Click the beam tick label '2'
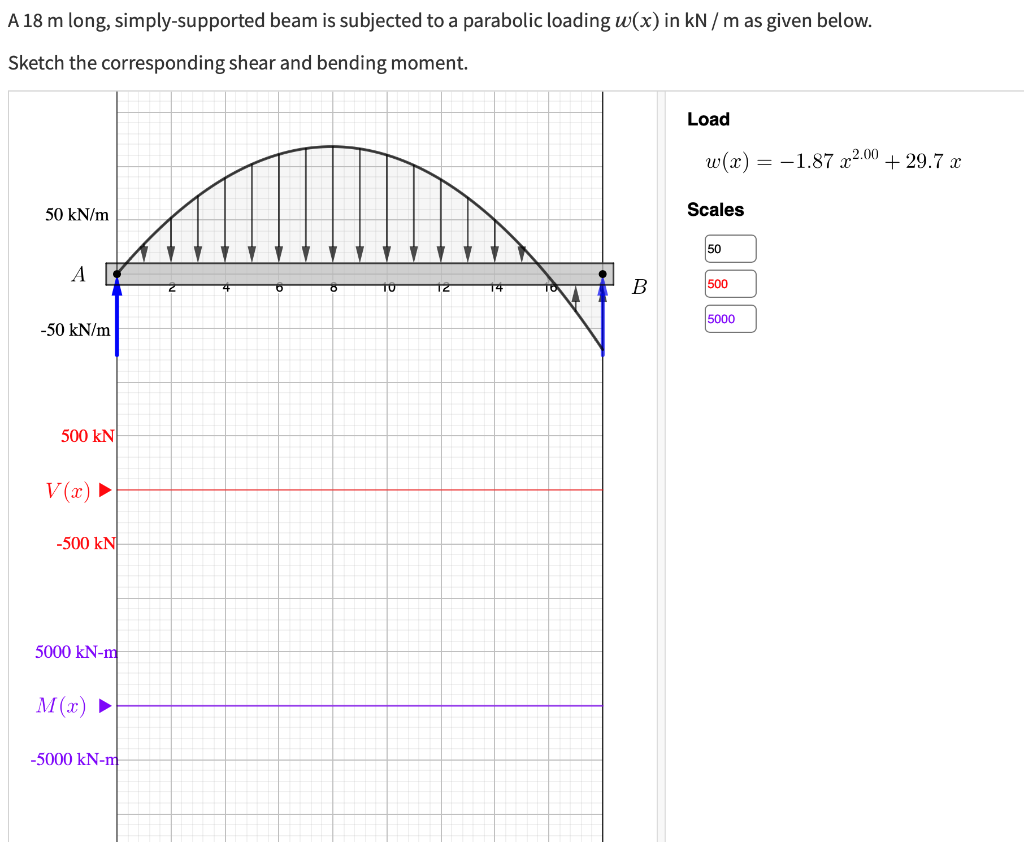The height and width of the screenshot is (842, 1024). 172,287
